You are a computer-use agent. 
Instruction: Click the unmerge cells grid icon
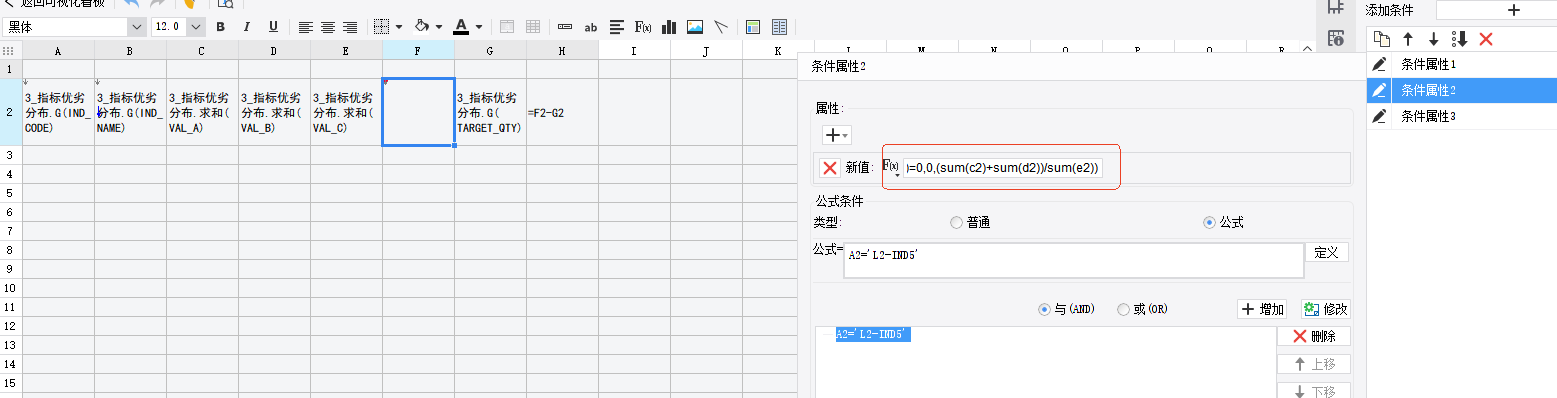(x=533, y=27)
